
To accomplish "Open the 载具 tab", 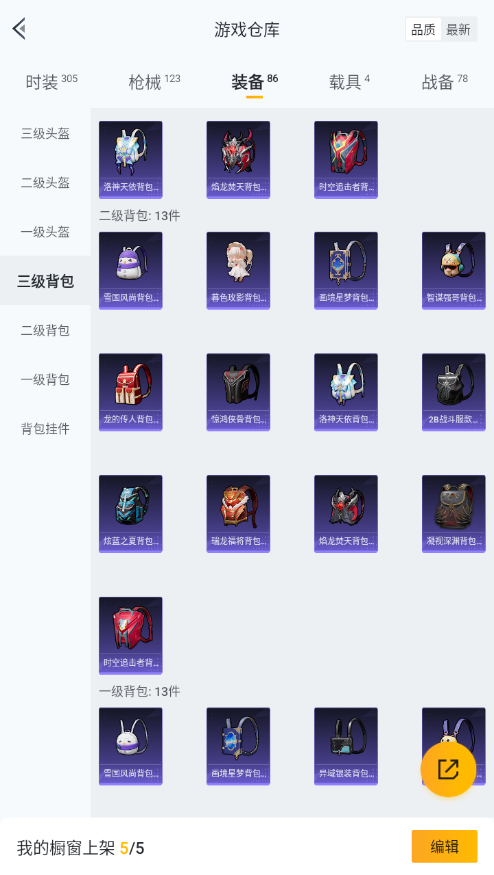I will (x=349, y=82).
